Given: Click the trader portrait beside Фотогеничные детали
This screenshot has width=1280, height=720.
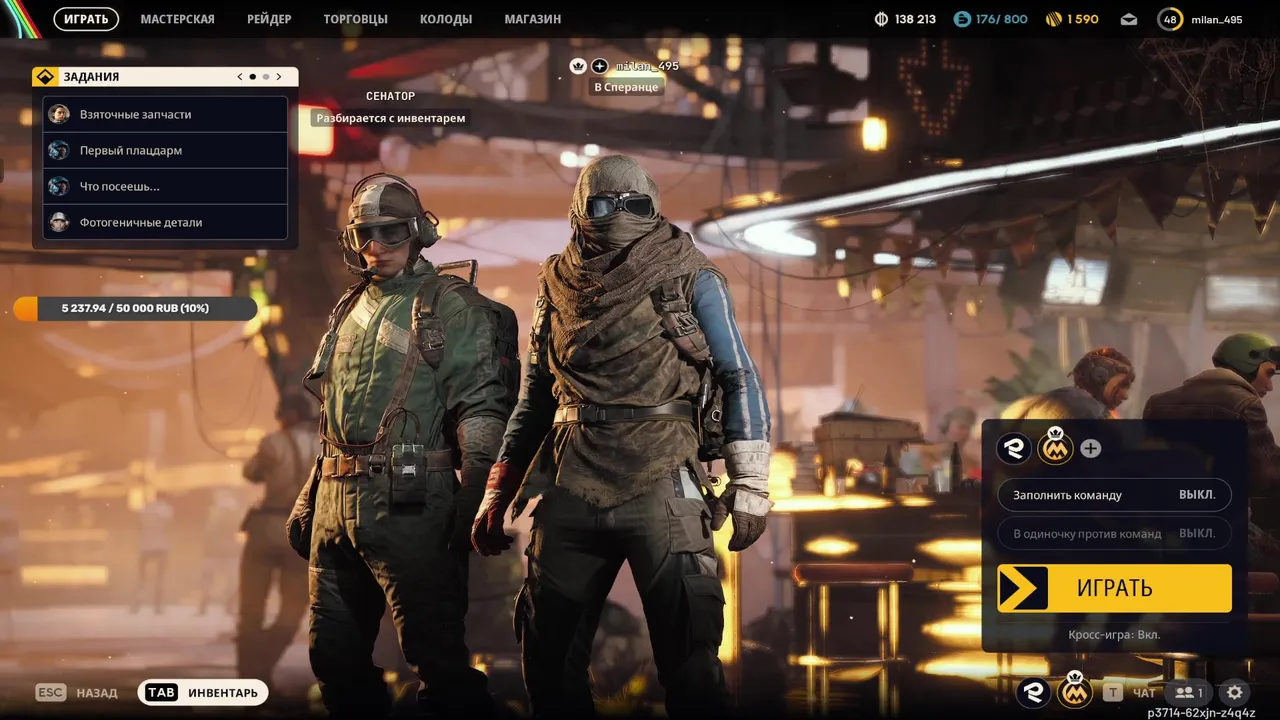Looking at the screenshot, I should pos(59,222).
